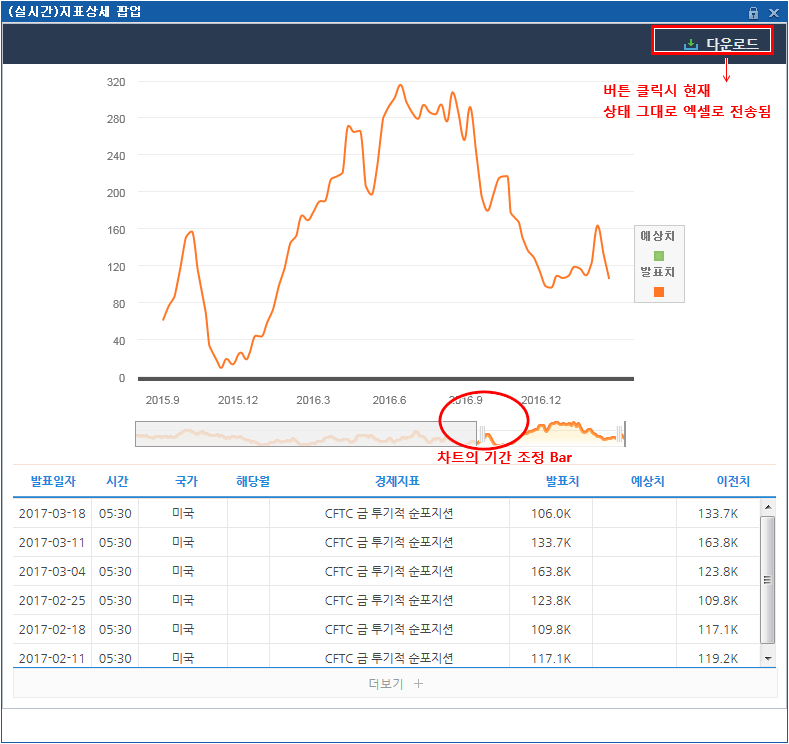Toggle the green 예상치 legend swatch
The image size is (789, 744).
coord(659,256)
